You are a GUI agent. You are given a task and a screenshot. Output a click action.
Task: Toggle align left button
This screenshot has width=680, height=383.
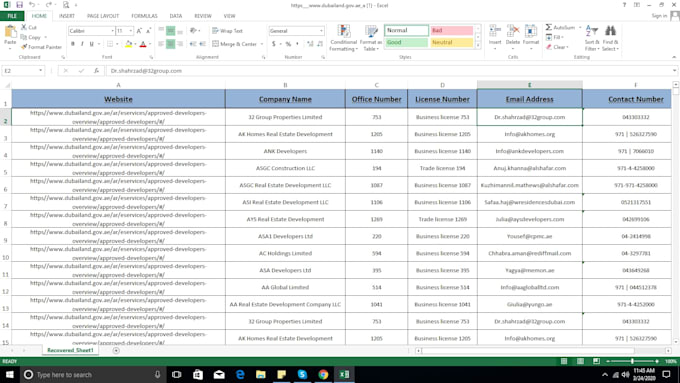click(x=161, y=44)
